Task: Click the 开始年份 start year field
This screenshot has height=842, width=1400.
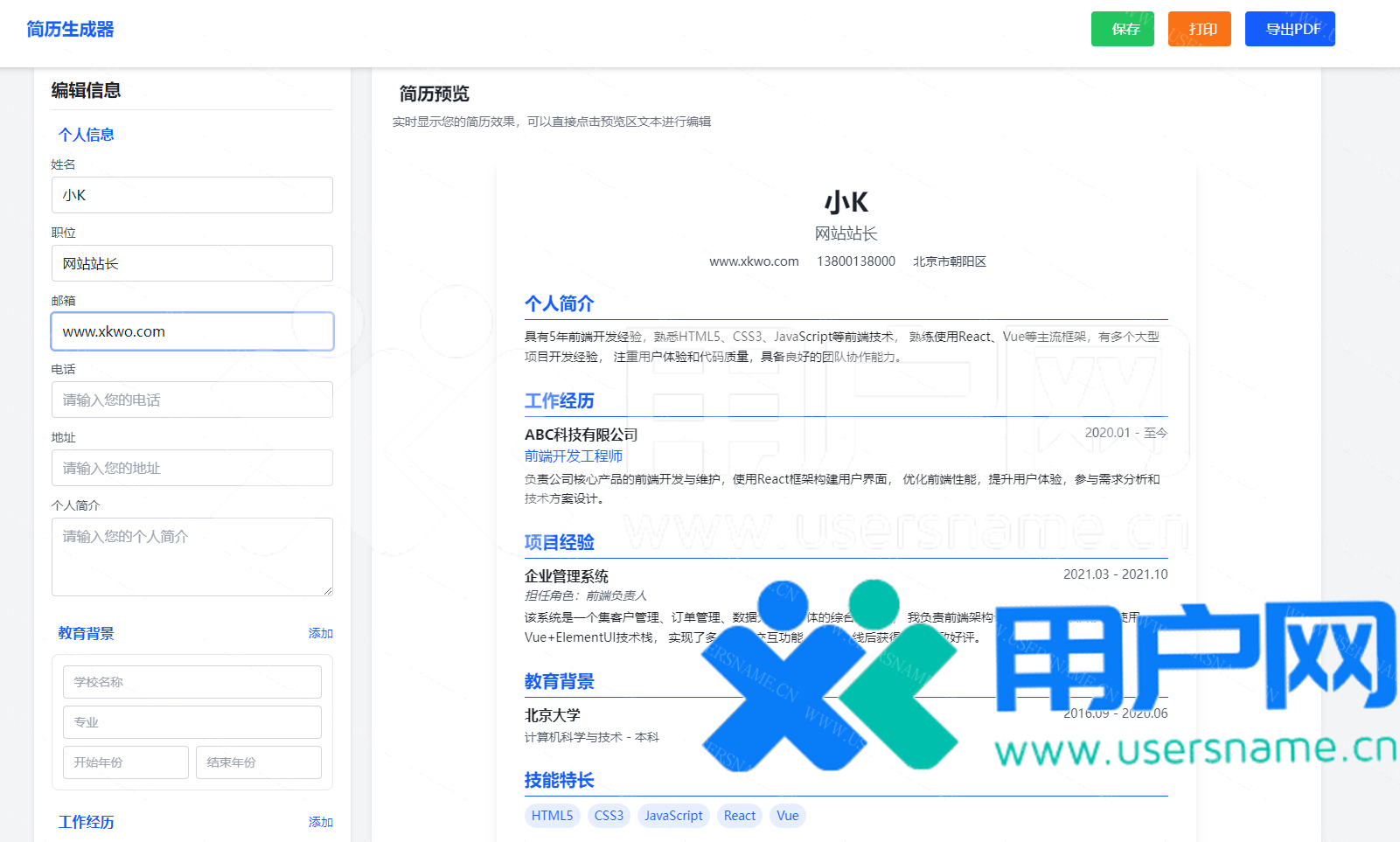Action: click(125, 762)
